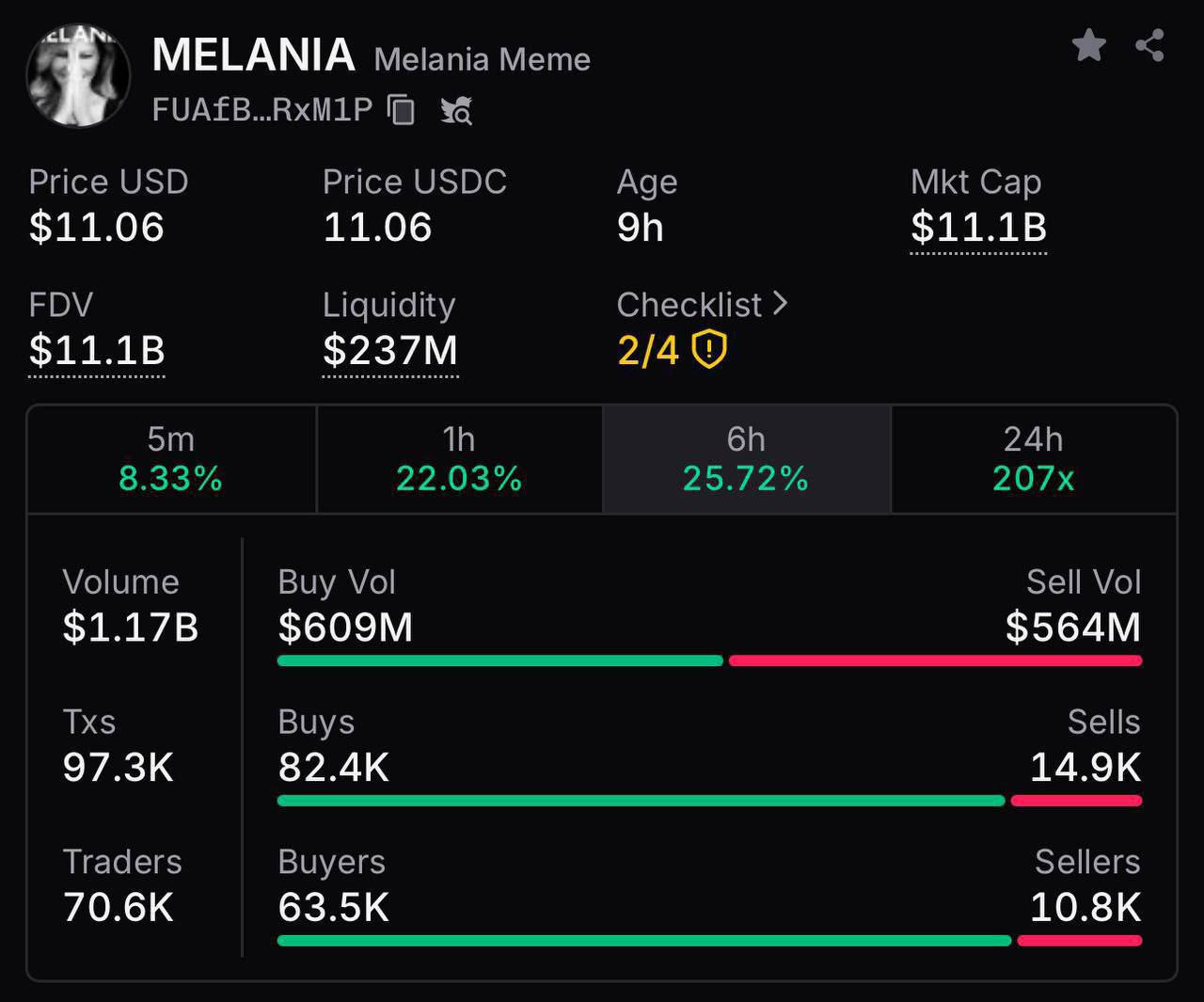The width and height of the screenshot is (1204, 1002).
Task: Select the 1h timeframe tab
Action: click(459, 459)
